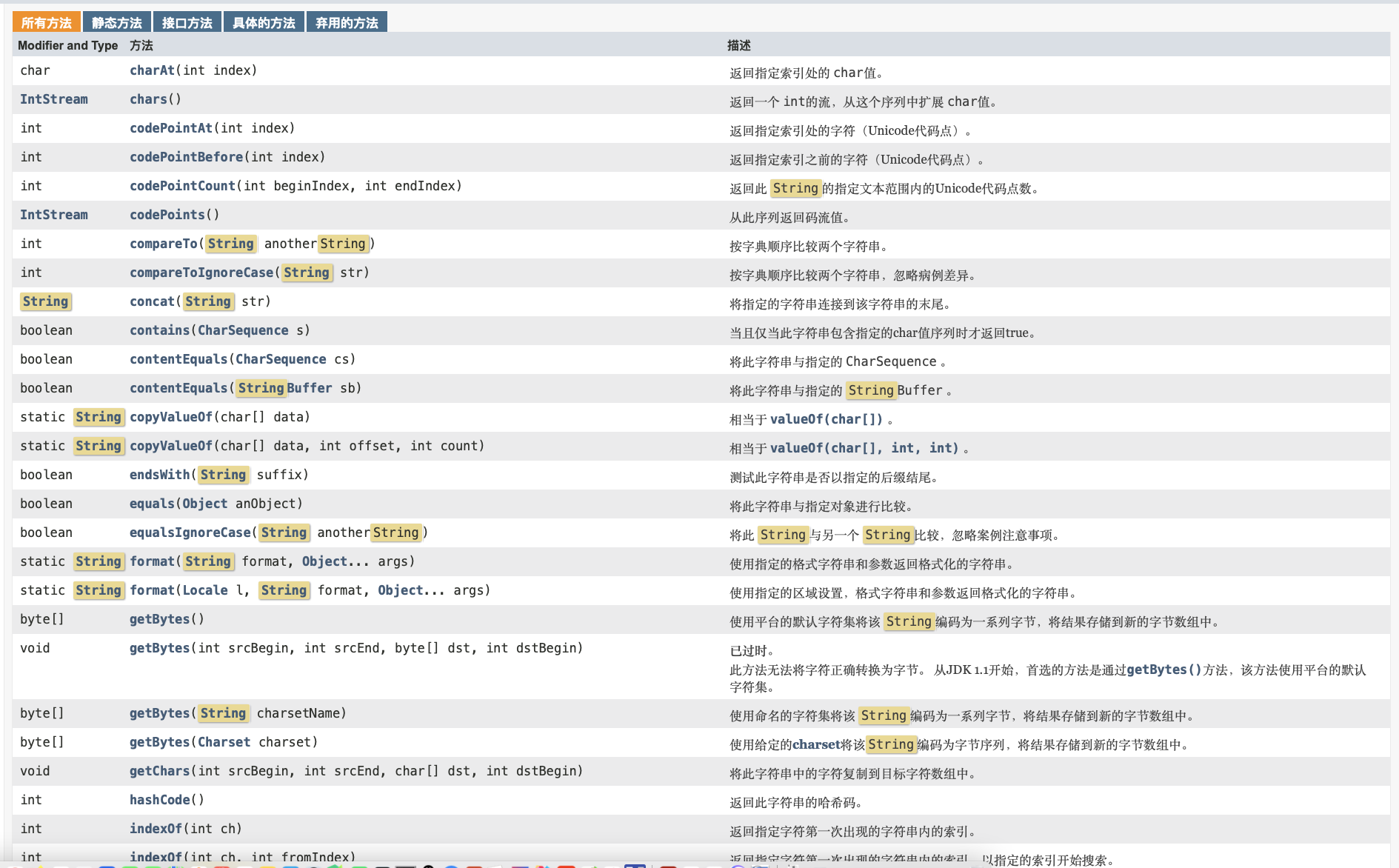1399x868 pixels.
Task: Open the hashCode() method link
Action: pyautogui.click(x=159, y=800)
